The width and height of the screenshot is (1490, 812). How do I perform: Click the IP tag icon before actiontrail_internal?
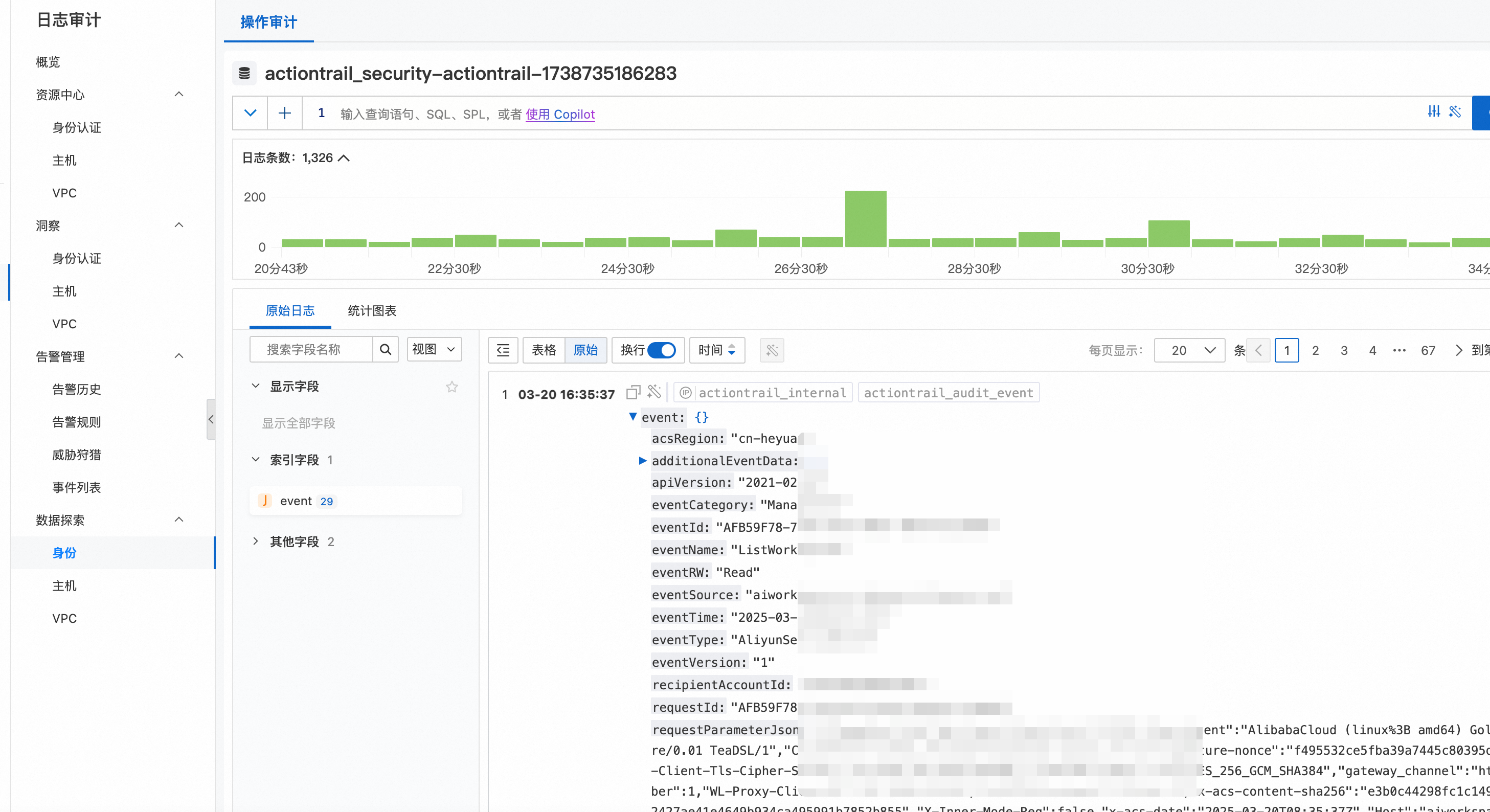click(x=685, y=393)
